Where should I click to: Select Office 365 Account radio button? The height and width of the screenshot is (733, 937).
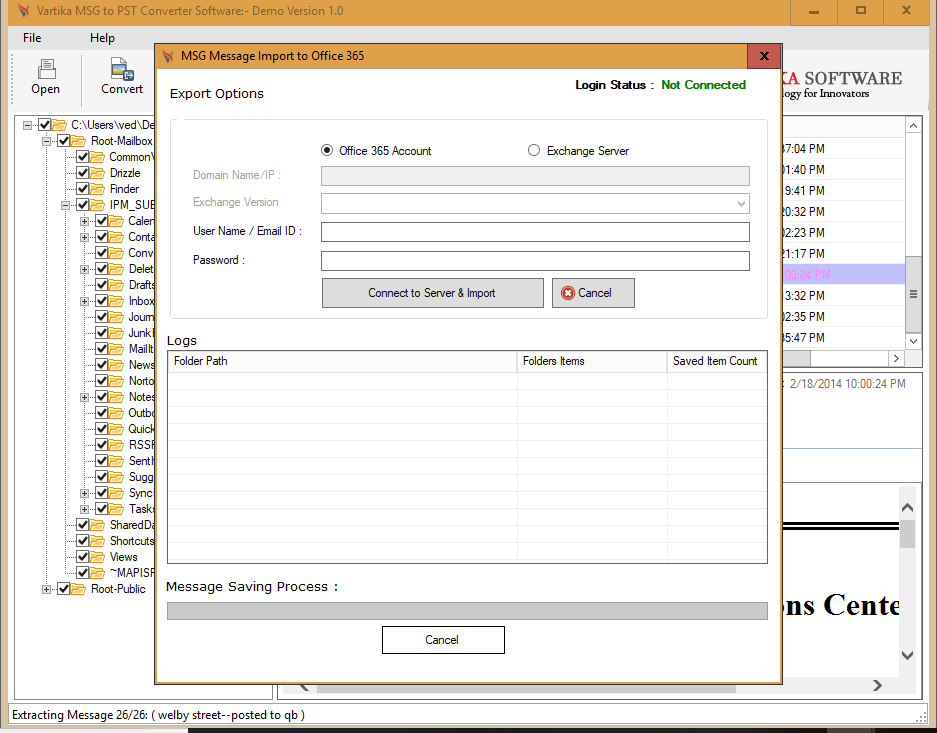tap(327, 151)
